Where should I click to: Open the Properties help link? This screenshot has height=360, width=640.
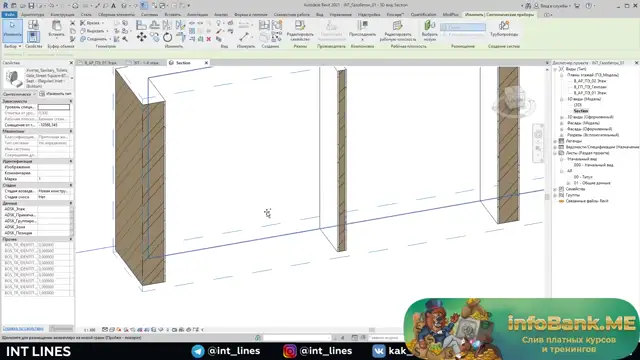point(23,328)
